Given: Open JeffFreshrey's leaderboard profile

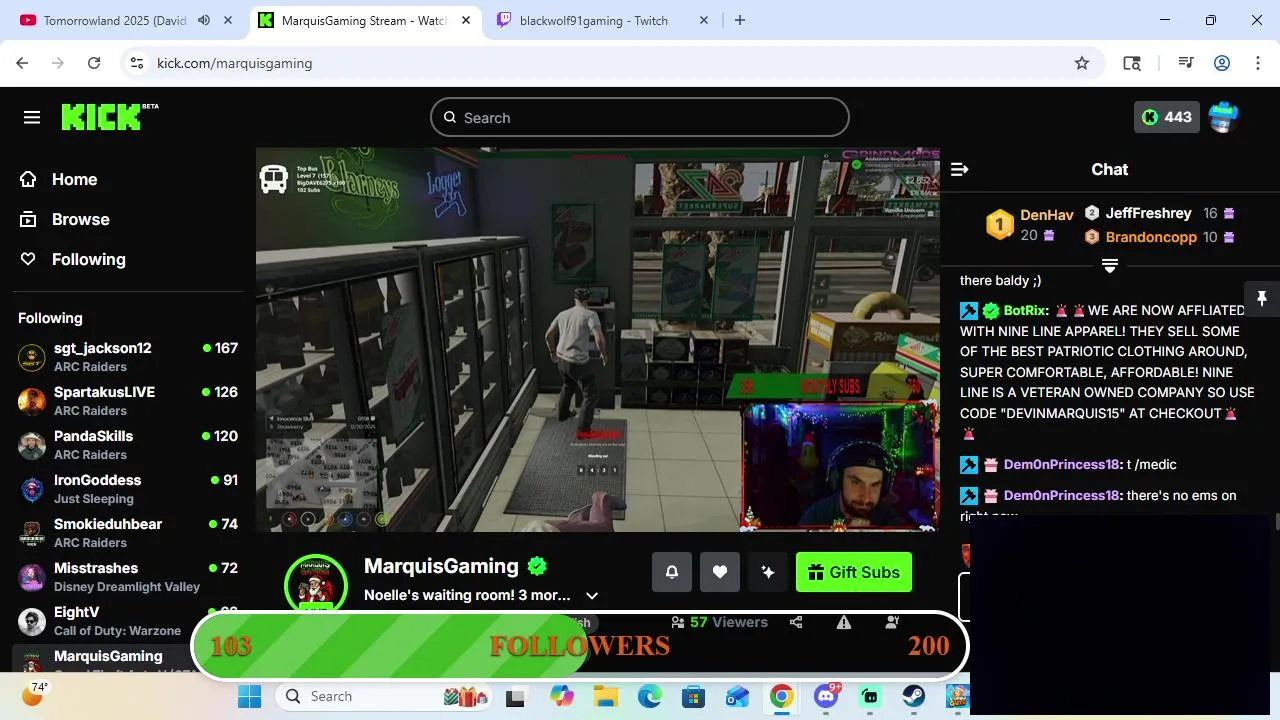Looking at the screenshot, I should (x=1148, y=213).
